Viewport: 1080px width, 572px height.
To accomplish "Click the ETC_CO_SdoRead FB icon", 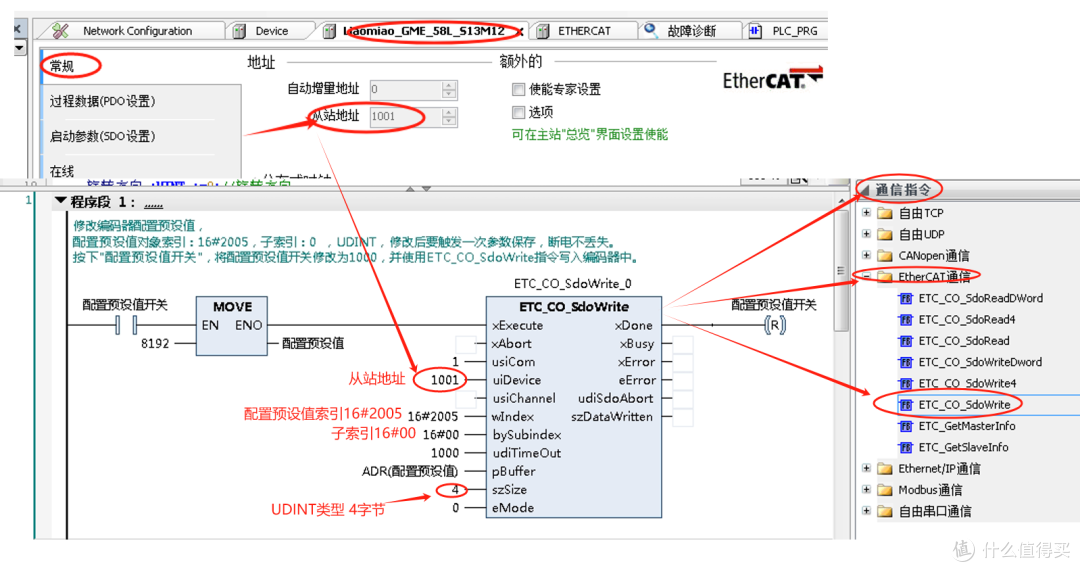I will [x=906, y=341].
